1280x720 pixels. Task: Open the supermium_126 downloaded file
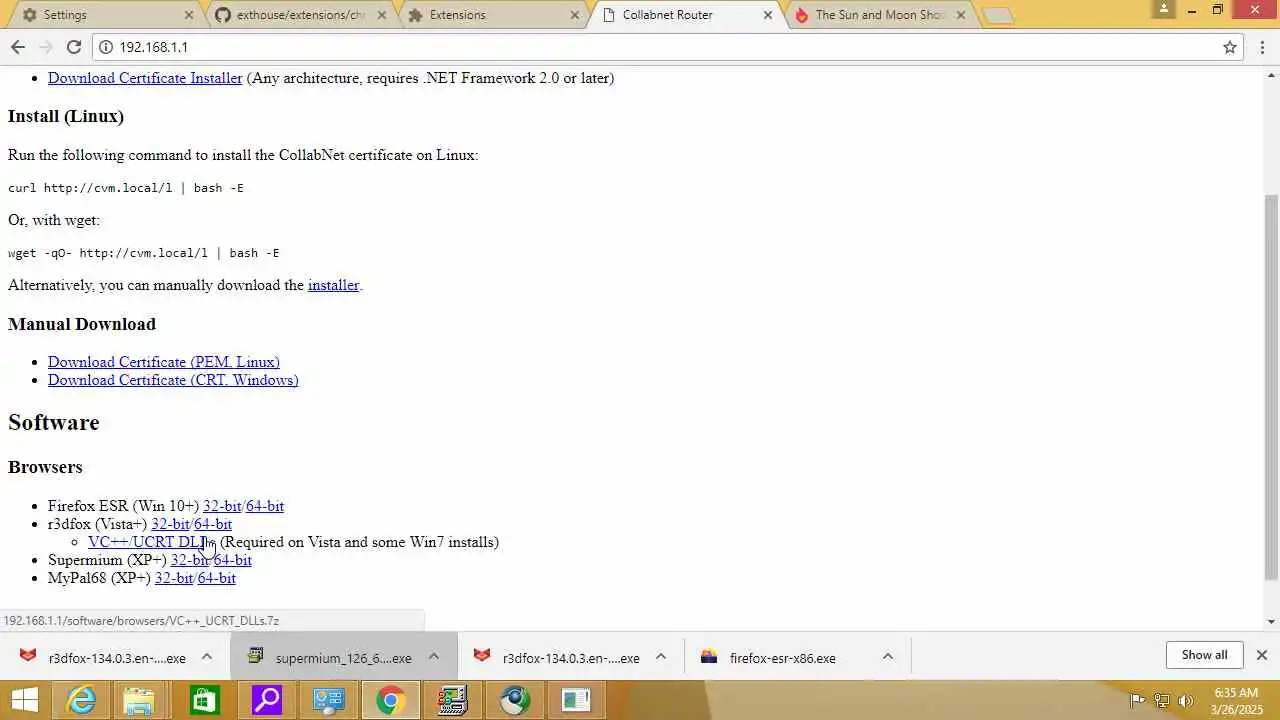coord(332,657)
